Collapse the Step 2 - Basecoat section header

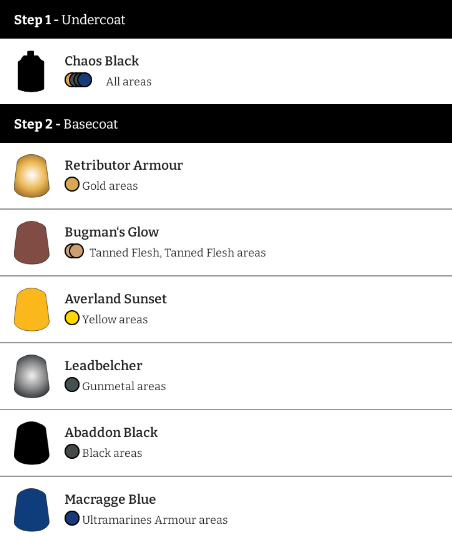click(x=226, y=124)
